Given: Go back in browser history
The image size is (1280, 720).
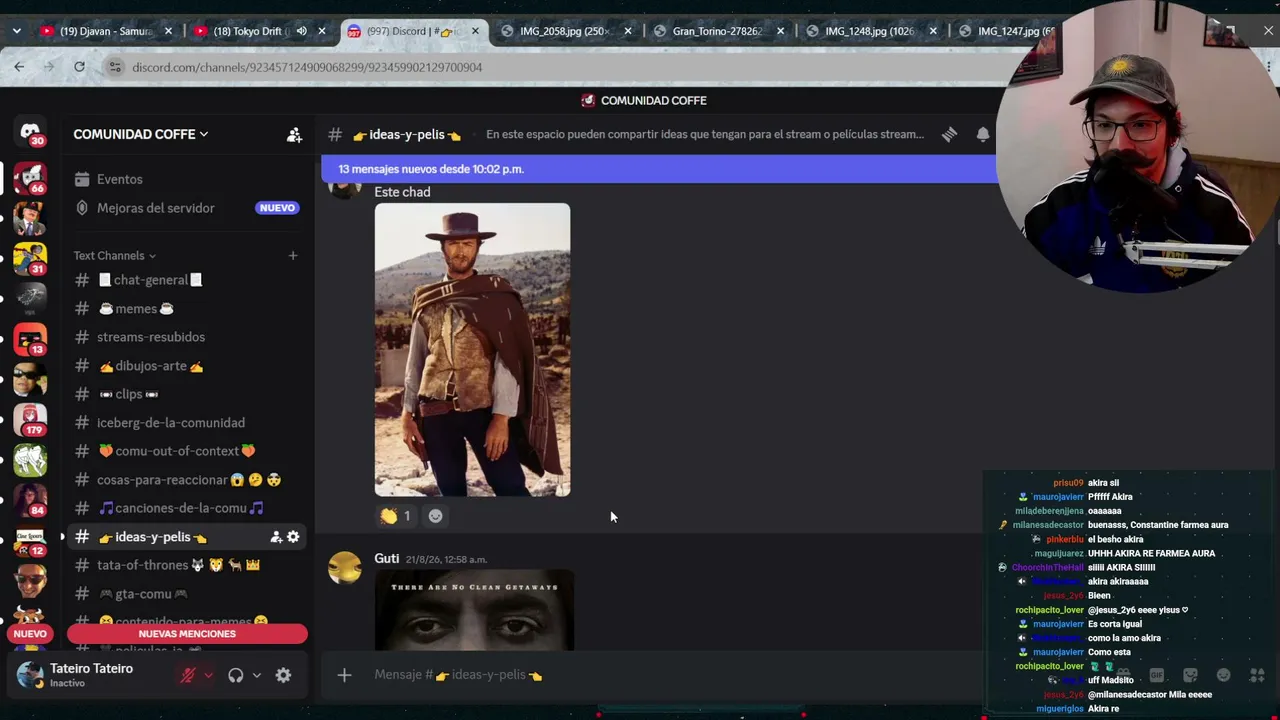Looking at the screenshot, I should (19, 67).
